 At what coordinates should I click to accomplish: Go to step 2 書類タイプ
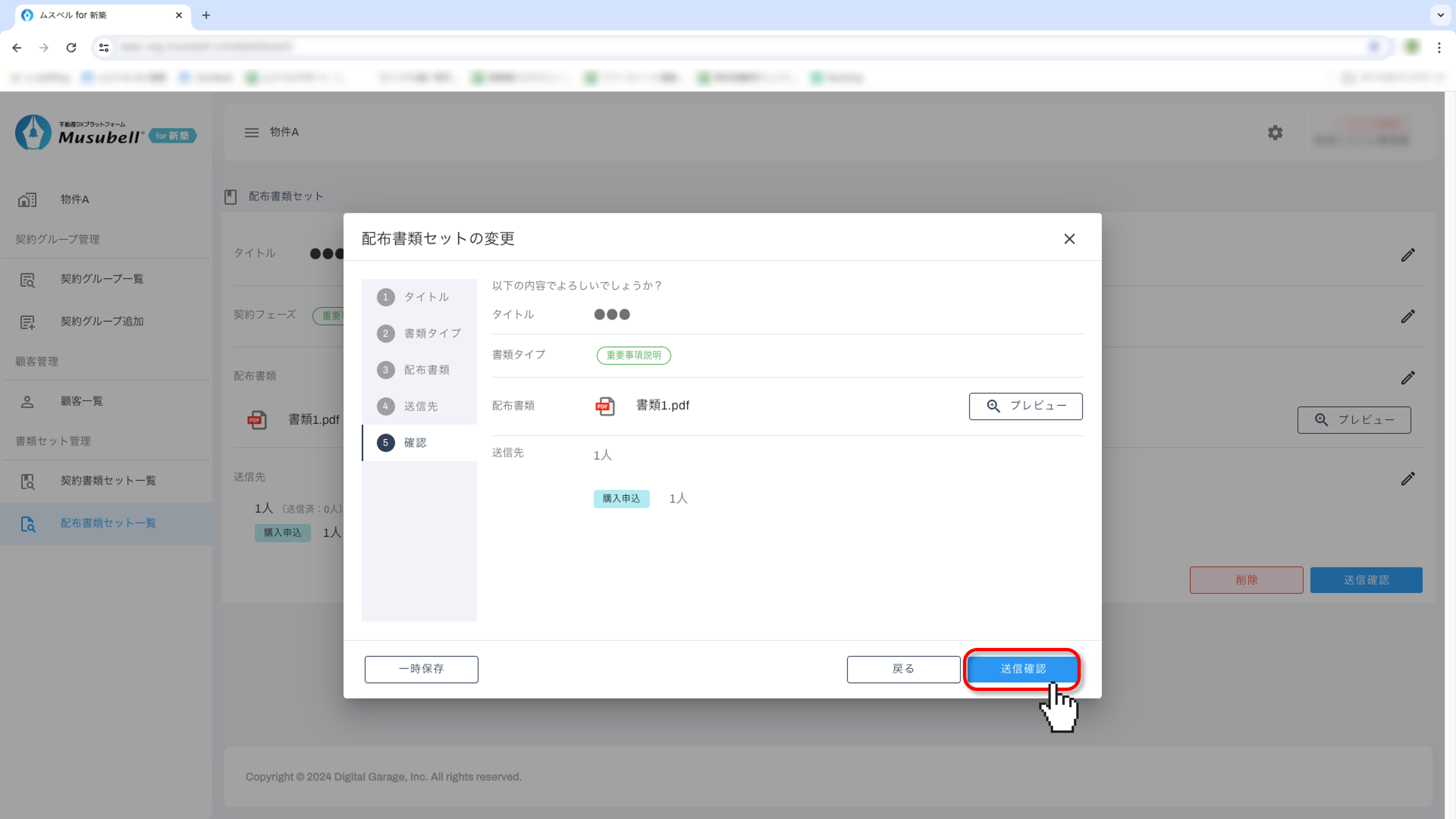(x=419, y=334)
